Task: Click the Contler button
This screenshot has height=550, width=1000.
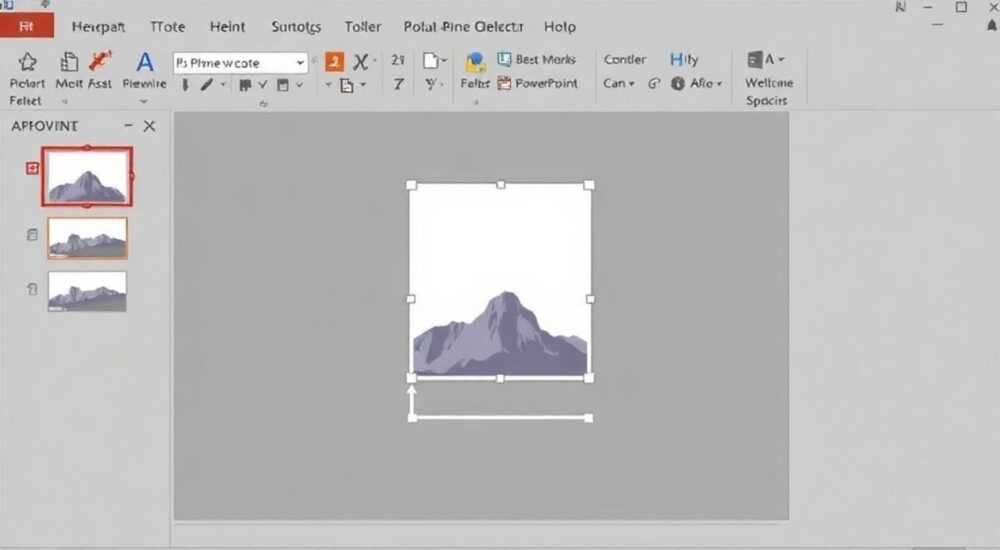Action: 625,59
